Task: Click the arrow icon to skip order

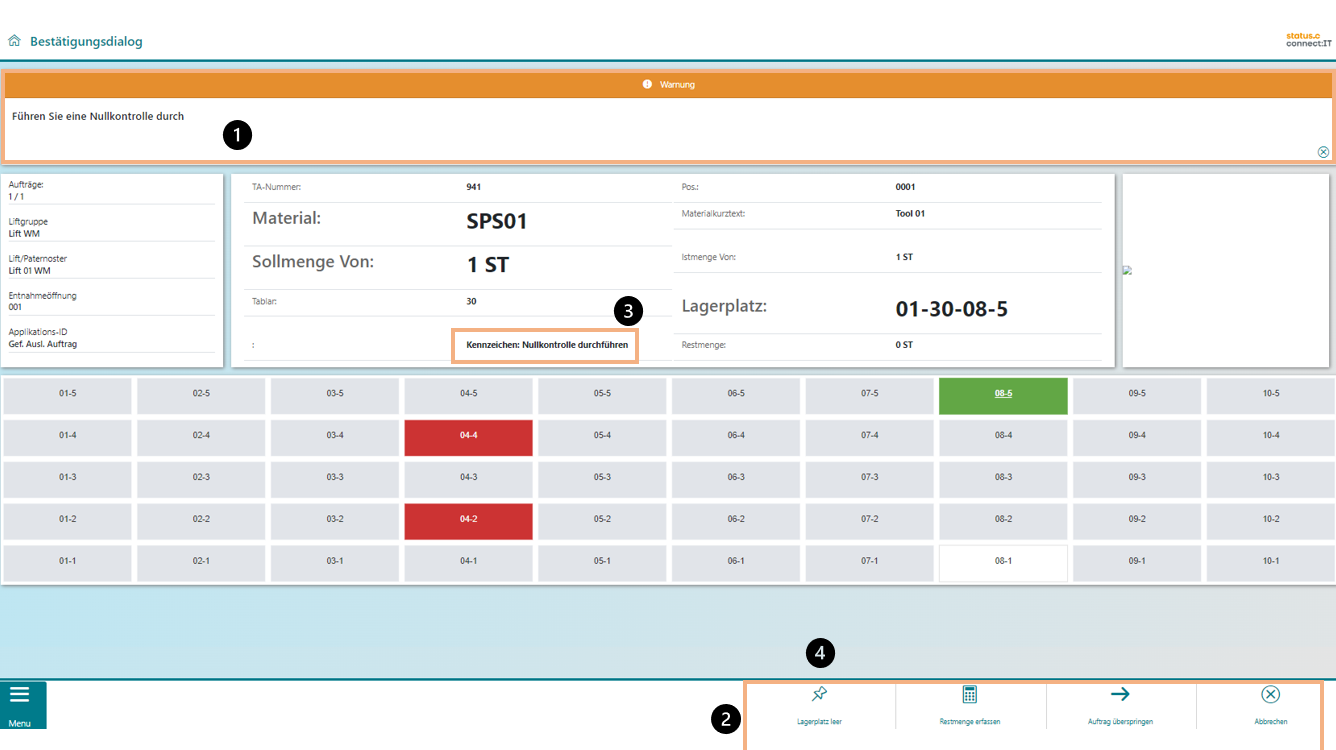Action: 1120,694
